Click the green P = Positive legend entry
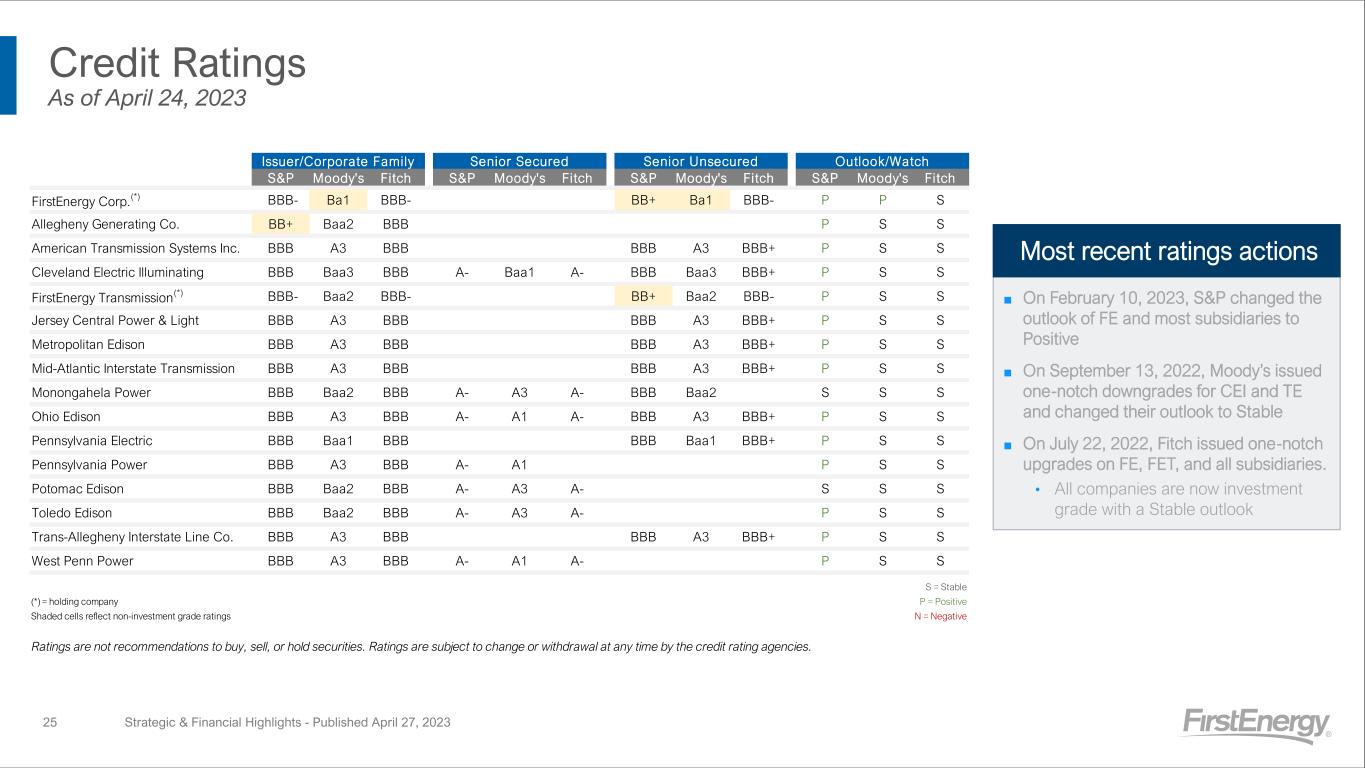 pos(943,601)
